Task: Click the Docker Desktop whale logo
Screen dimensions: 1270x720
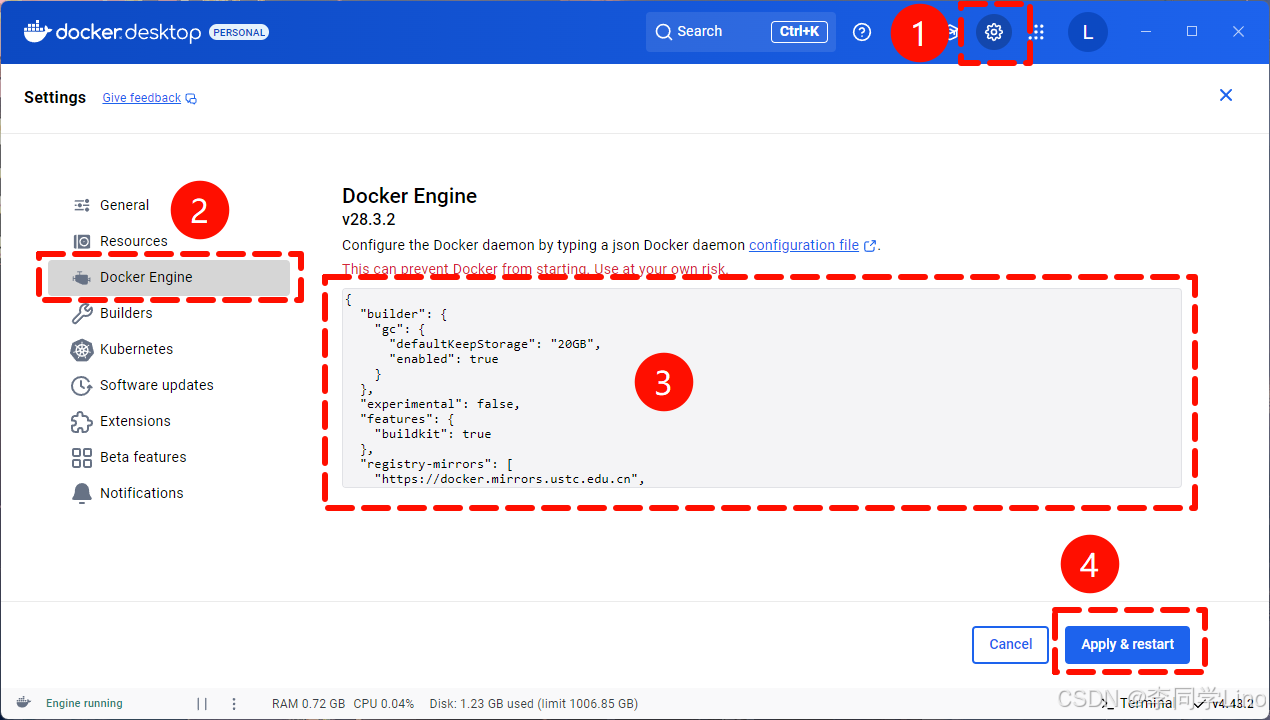Action: pyautogui.click(x=36, y=31)
